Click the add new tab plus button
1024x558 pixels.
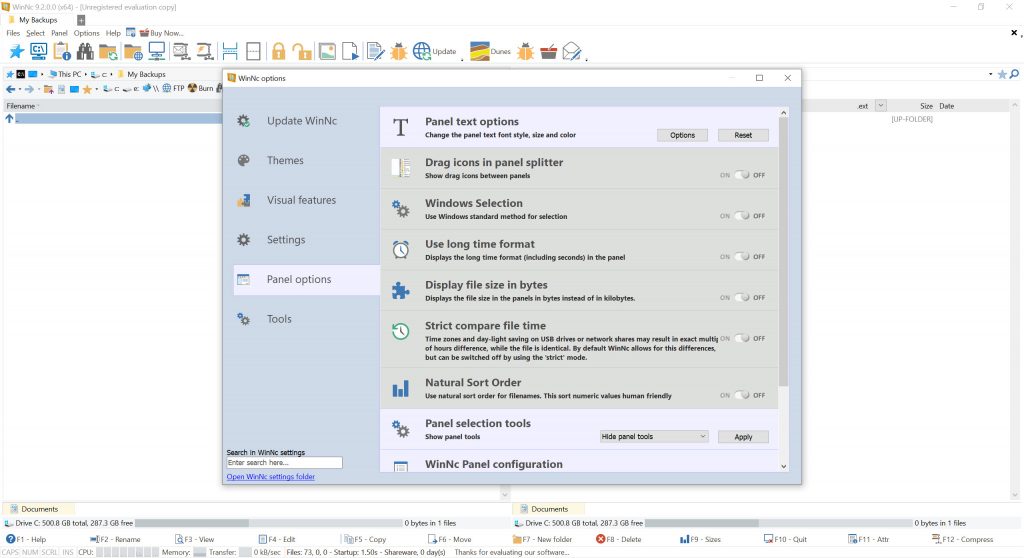(81, 20)
